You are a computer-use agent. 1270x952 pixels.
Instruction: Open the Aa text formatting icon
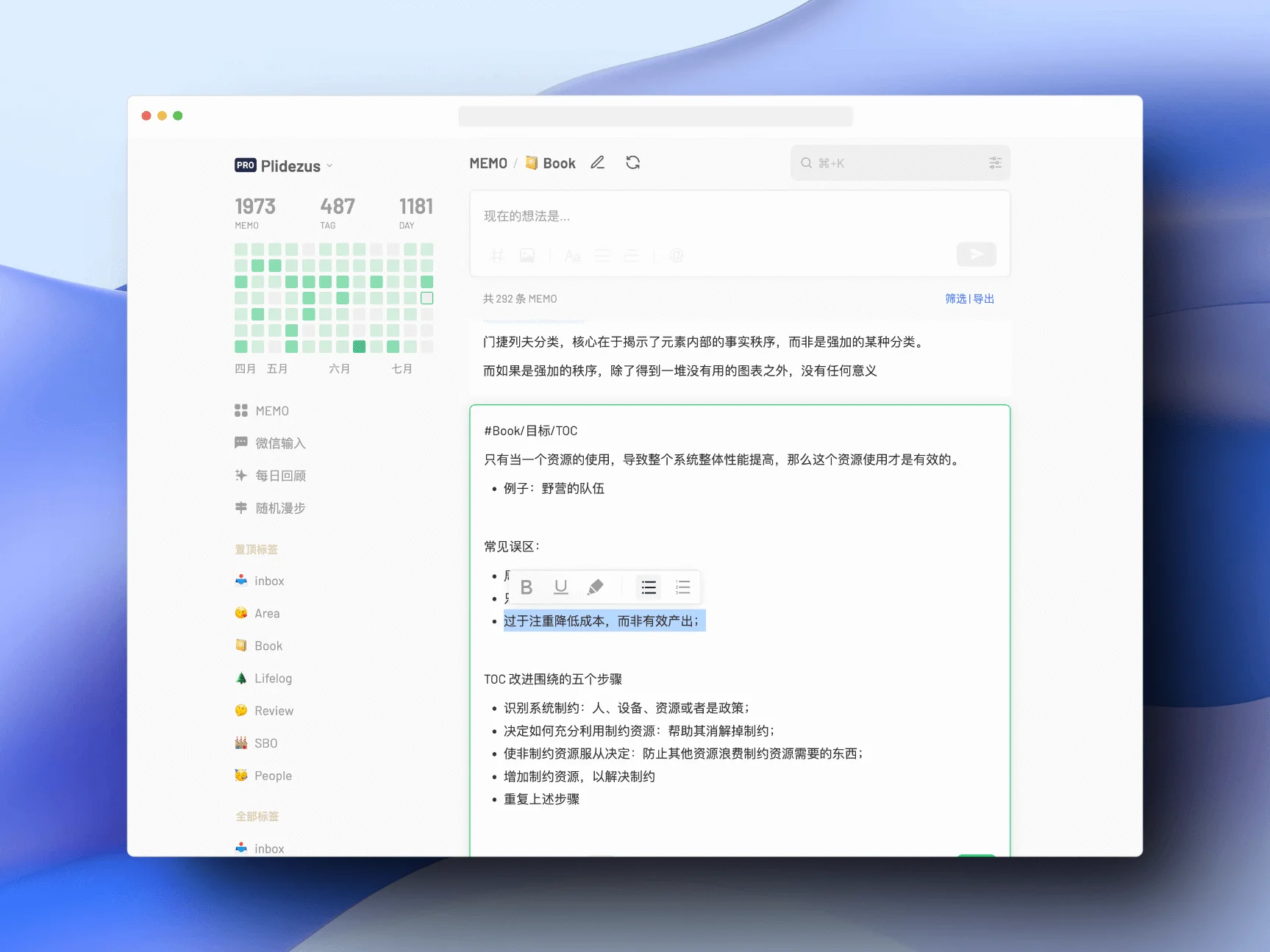pos(573,256)
